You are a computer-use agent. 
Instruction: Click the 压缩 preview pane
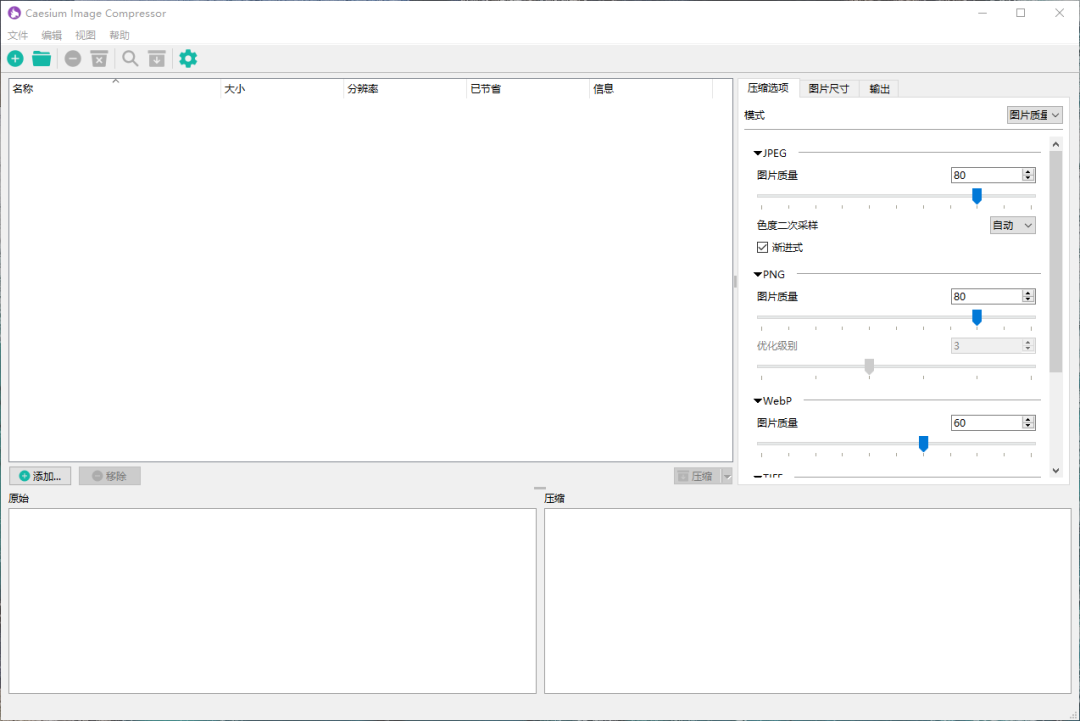[x=808, y=601]
